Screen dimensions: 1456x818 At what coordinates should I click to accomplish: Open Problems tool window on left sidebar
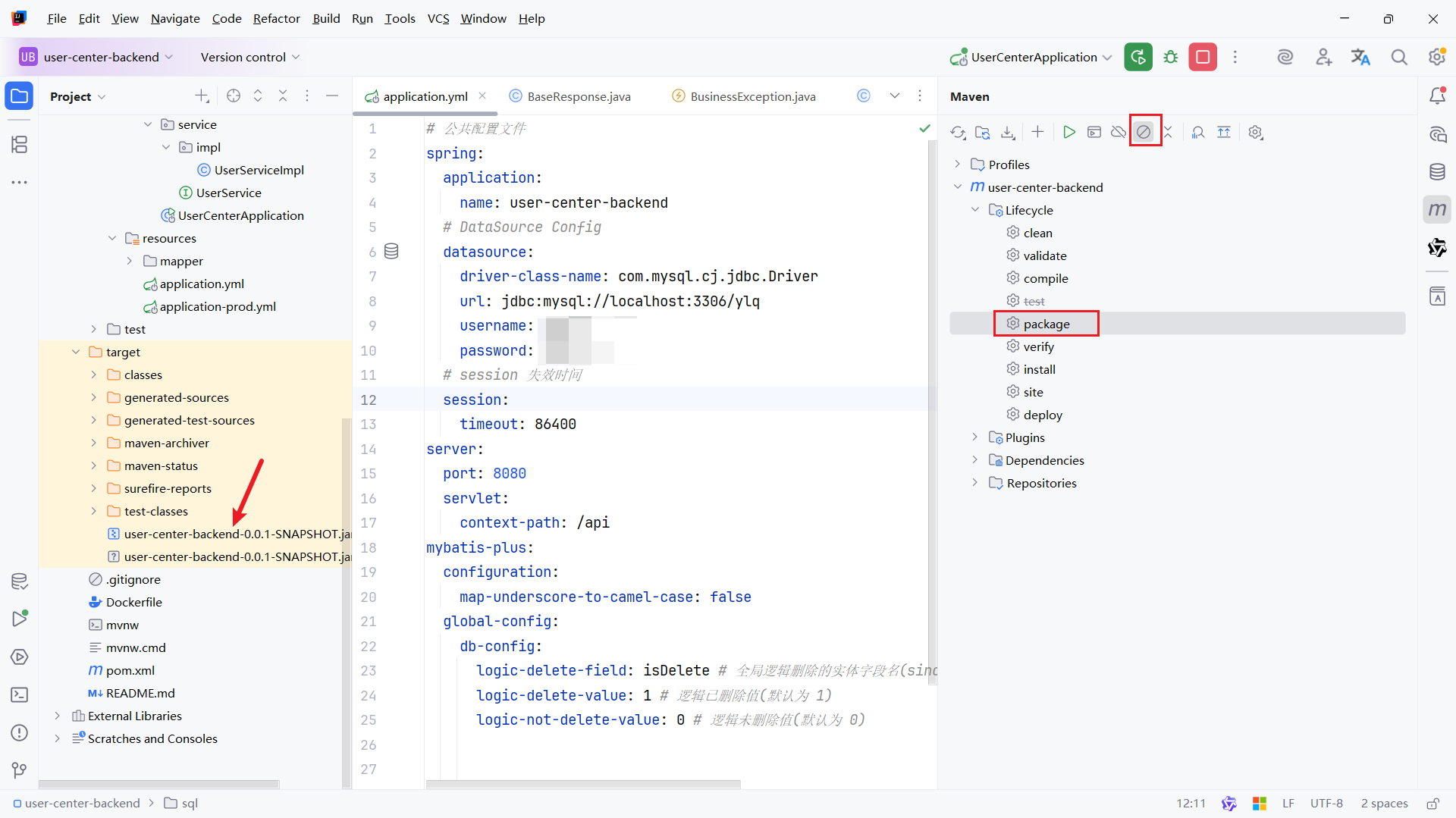point(20,733)
